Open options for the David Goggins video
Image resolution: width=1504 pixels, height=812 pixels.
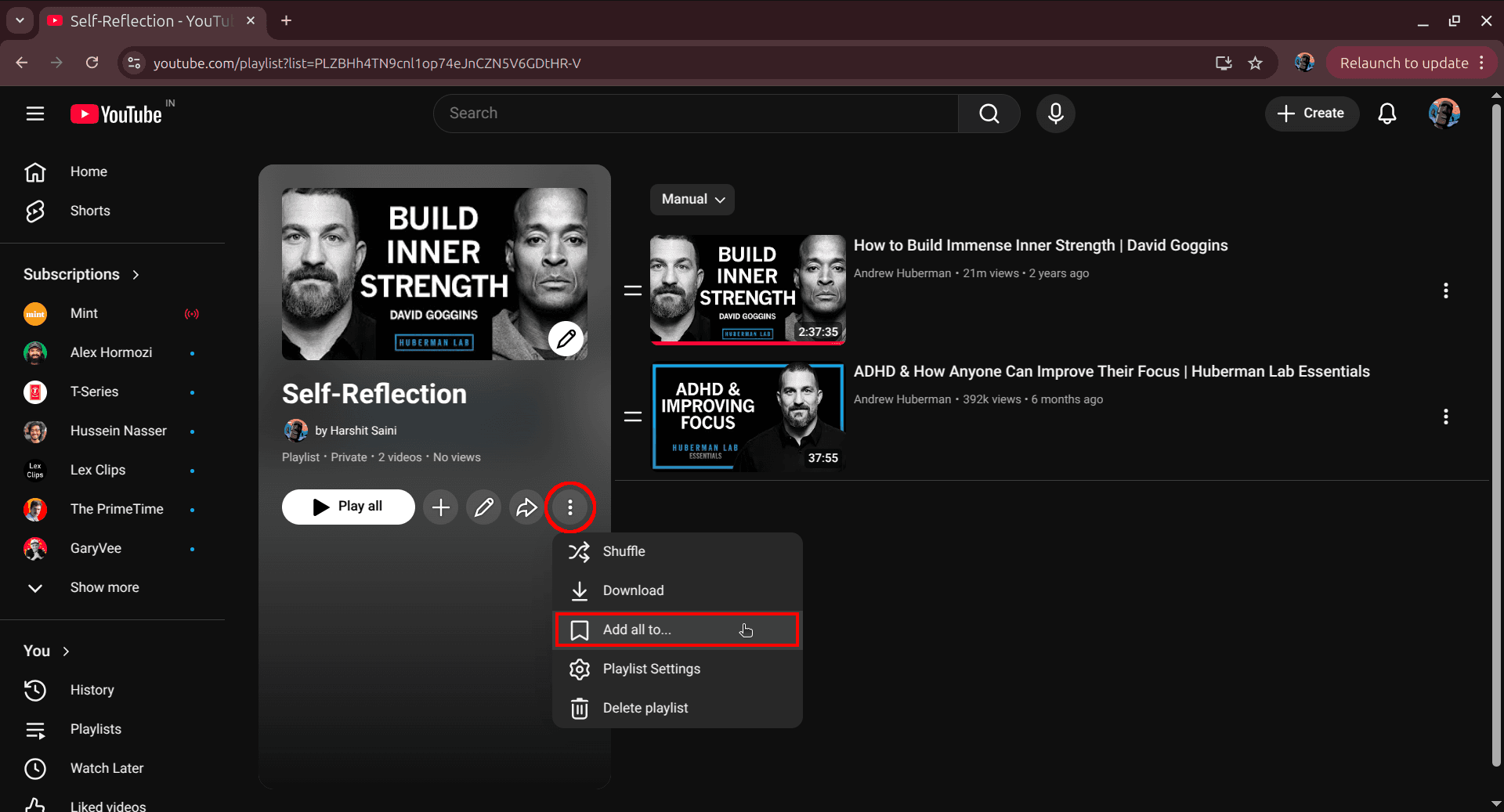[x=1445, y=291]
